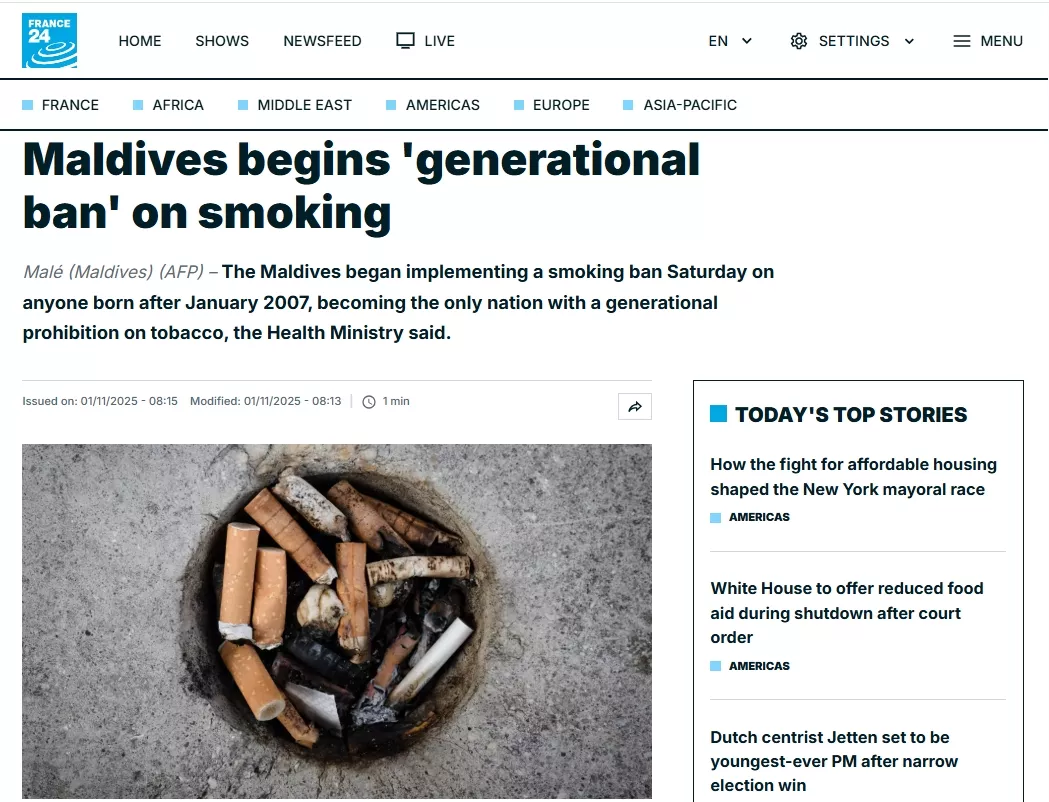The width and height of the screenshot is (1049, 802).
Task: Click the Settings gear icon
Action: coord(798,41)
